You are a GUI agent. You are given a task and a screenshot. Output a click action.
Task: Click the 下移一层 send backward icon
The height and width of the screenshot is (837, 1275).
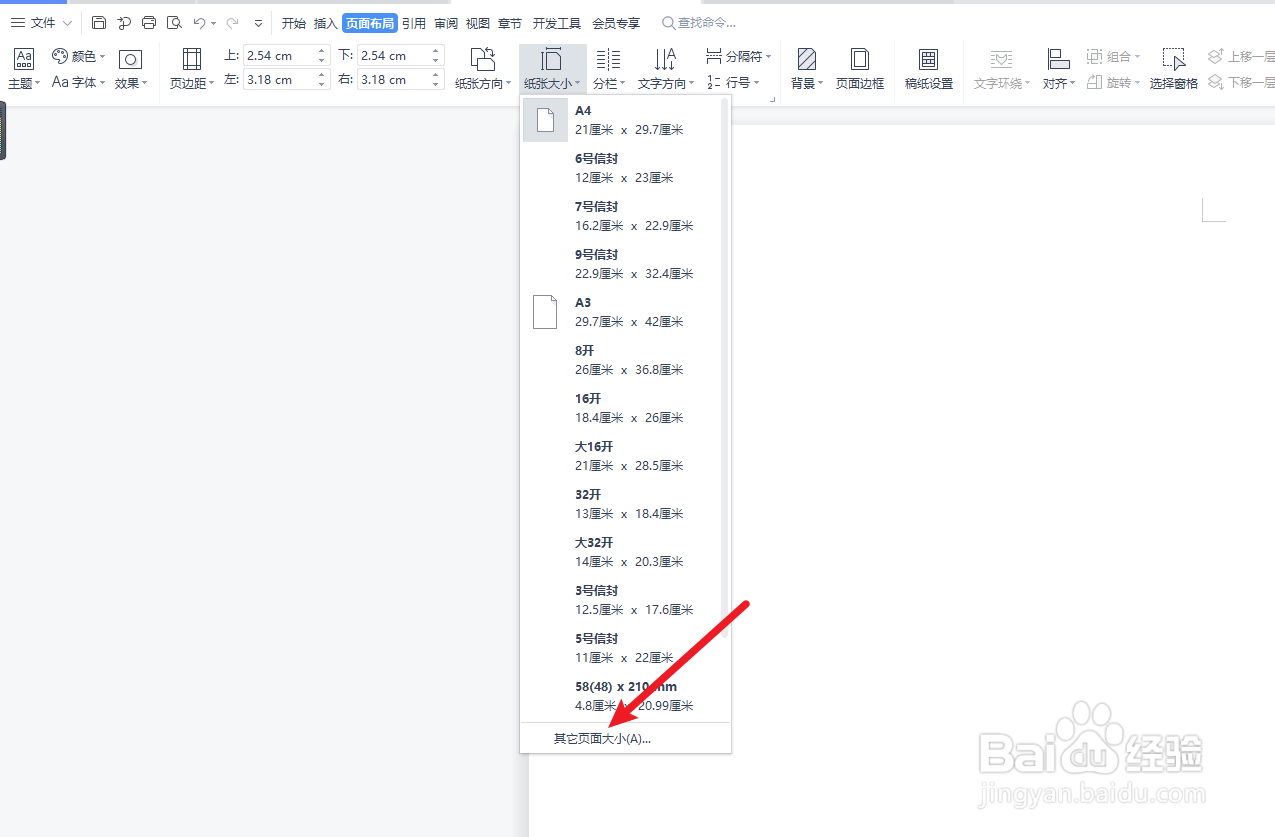click(x=1216, y=82)
